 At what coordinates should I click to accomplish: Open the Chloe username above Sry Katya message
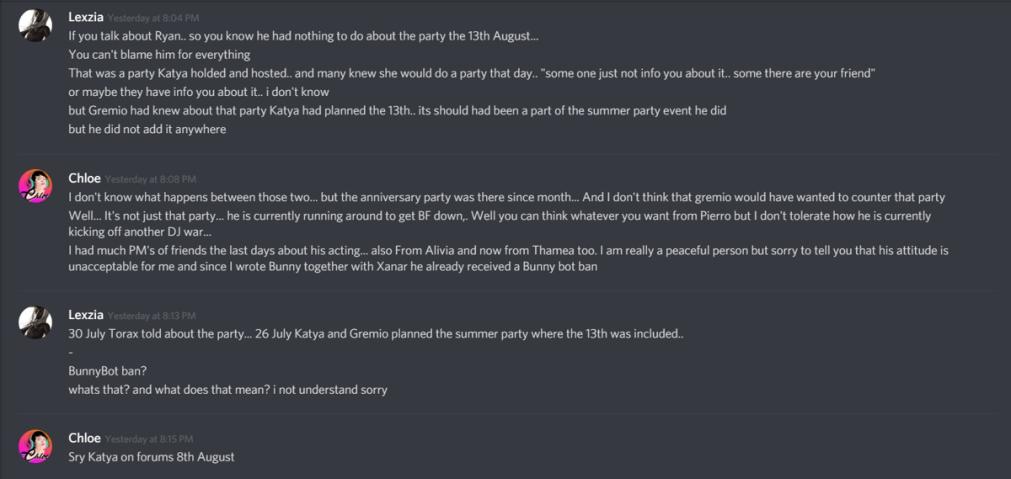coord(84,438)
